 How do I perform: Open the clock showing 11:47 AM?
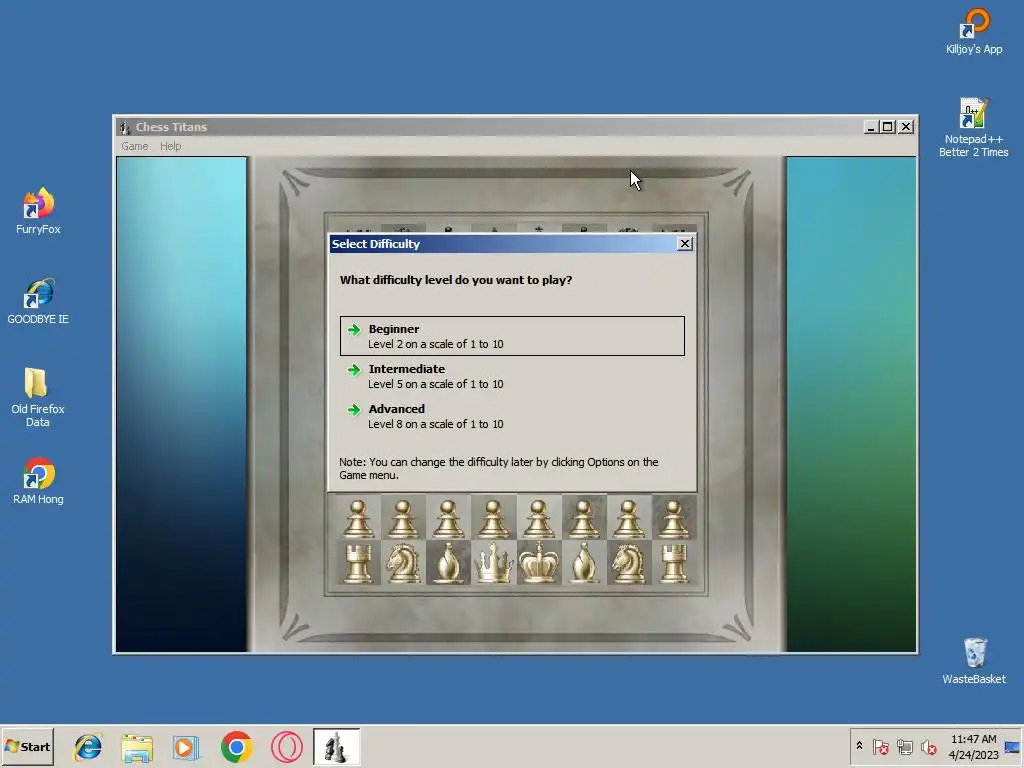(974, 746)
